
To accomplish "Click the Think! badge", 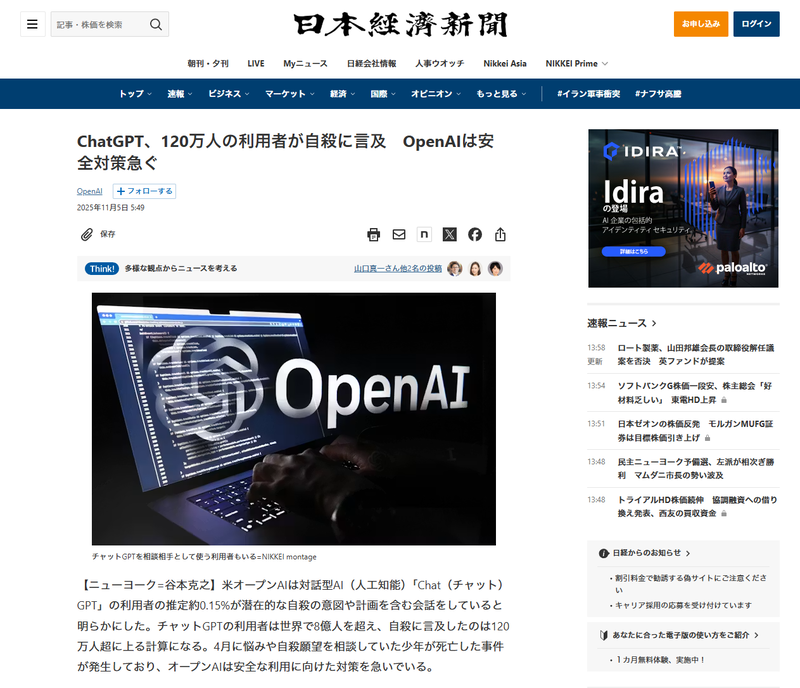I will point(102,268).
